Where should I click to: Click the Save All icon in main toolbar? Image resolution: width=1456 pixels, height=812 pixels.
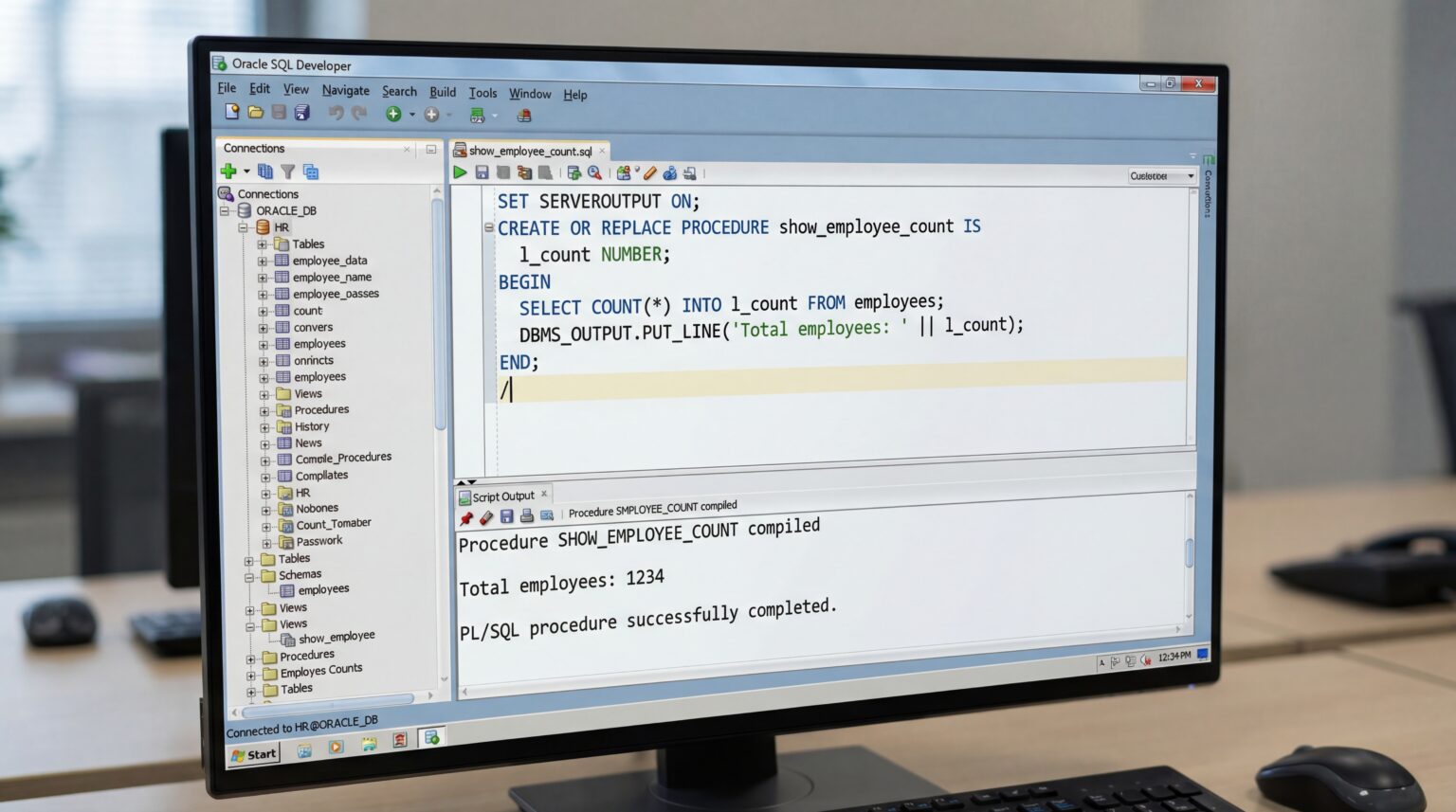point(301,113)
